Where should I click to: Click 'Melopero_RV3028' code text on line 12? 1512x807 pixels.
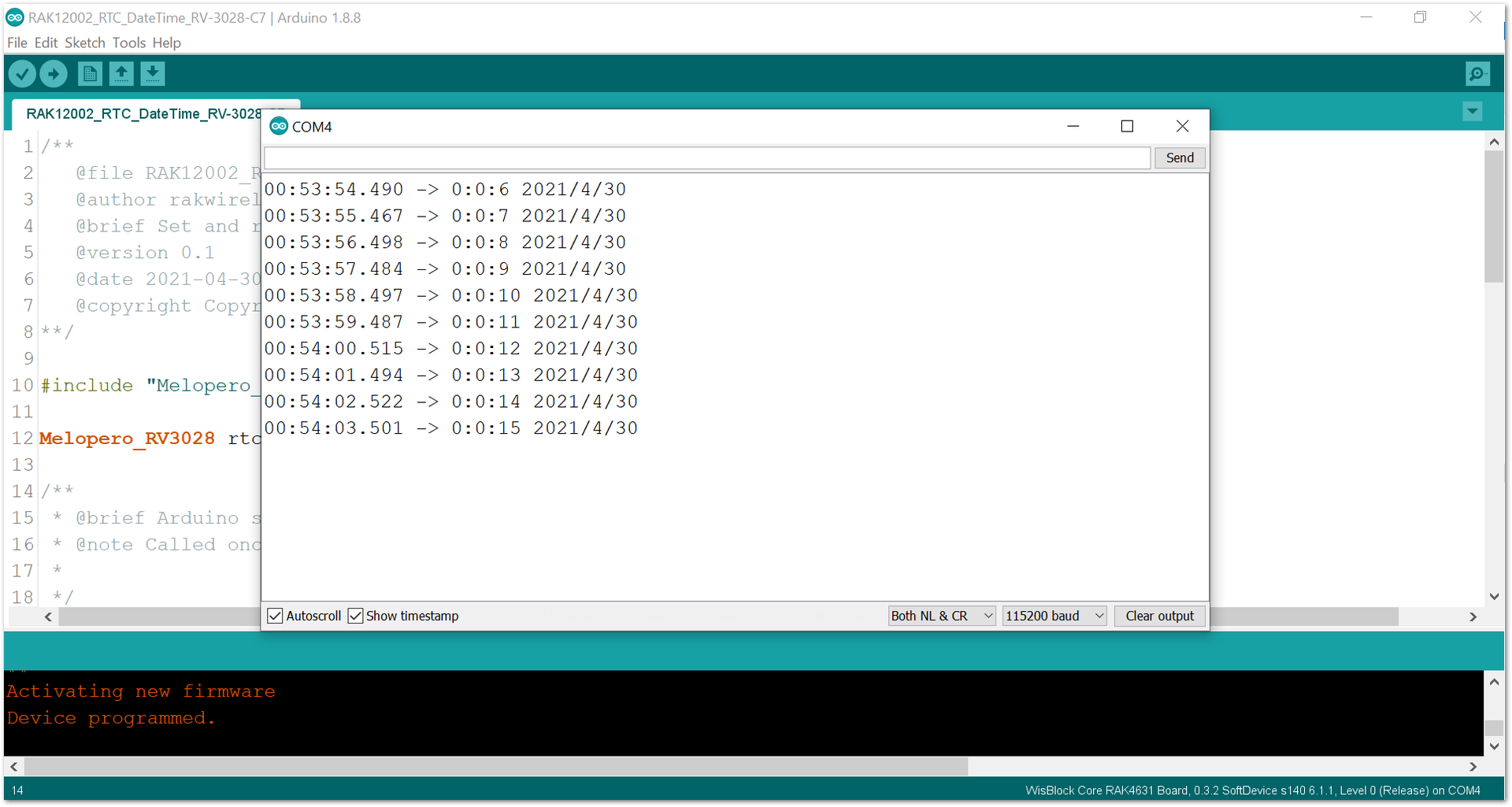pyautogui.click(x=127, y=439)
